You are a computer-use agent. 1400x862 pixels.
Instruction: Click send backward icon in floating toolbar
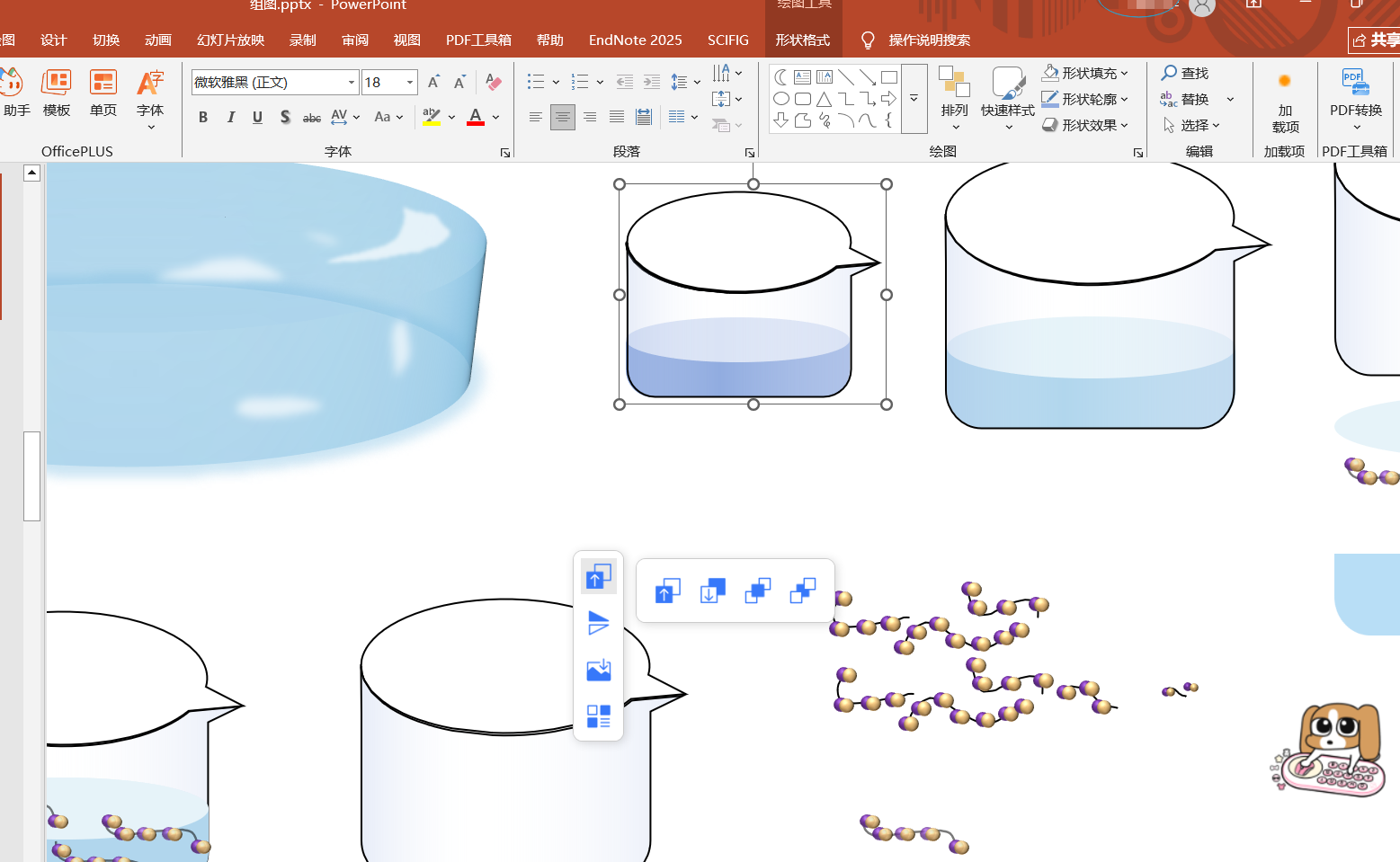click(x=802, y=591)
